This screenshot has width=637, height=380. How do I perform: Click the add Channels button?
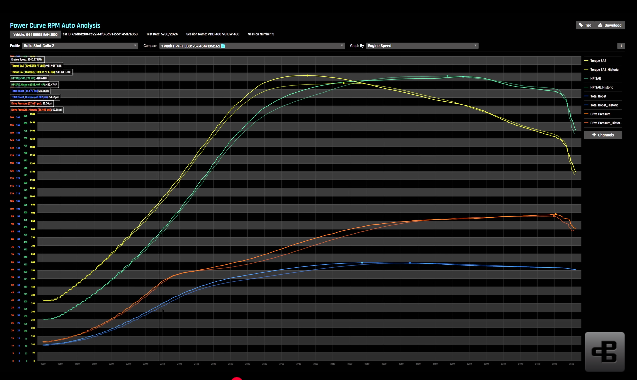pos(603,135)
